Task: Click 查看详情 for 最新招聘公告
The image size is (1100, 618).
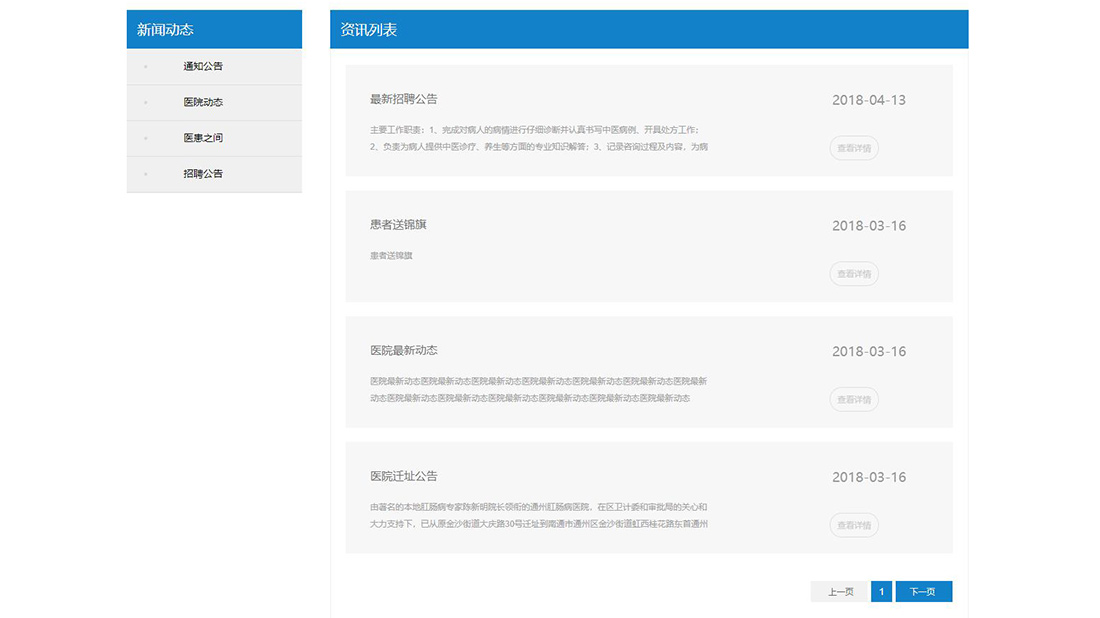Action: (x=853, y=148)
